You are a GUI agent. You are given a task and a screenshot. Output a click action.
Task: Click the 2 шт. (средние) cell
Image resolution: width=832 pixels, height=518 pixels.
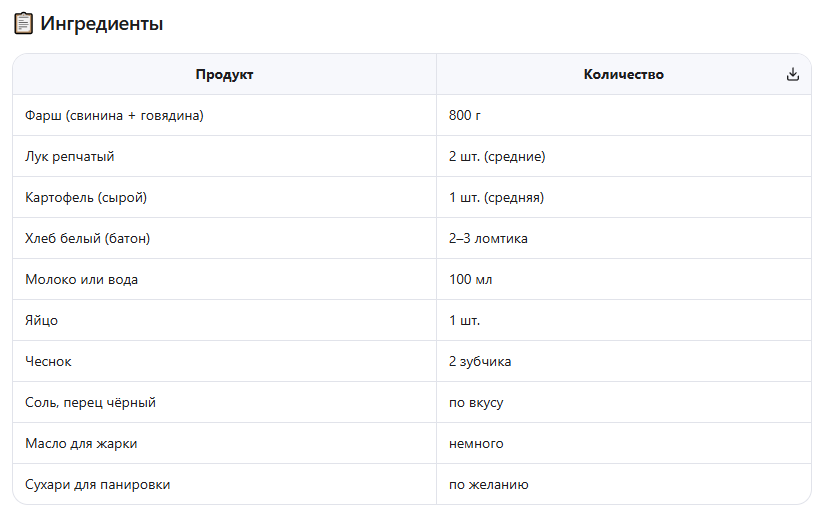point(497,157)
